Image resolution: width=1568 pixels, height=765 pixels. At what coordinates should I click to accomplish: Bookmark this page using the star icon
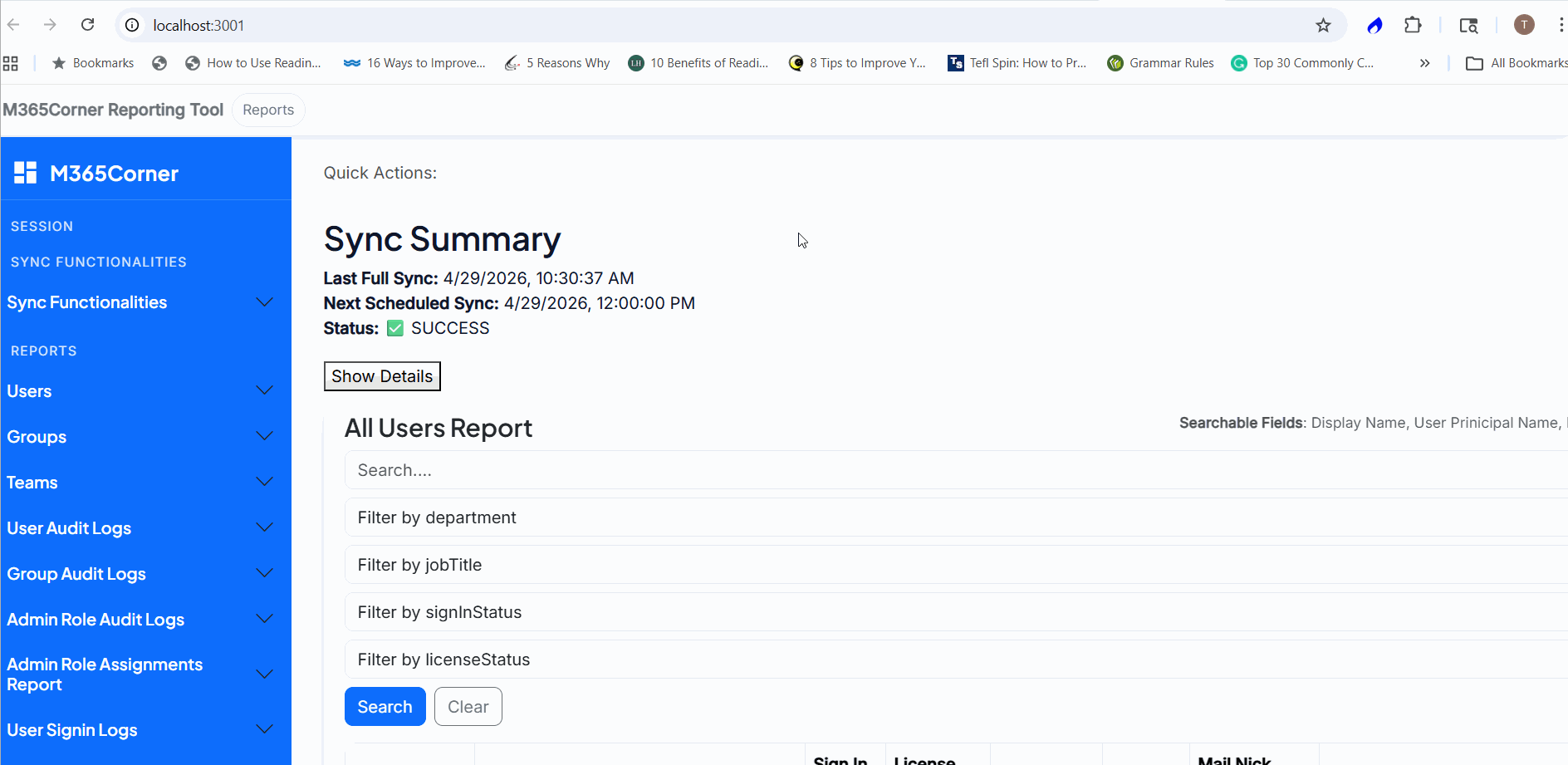click(1323, 26)
